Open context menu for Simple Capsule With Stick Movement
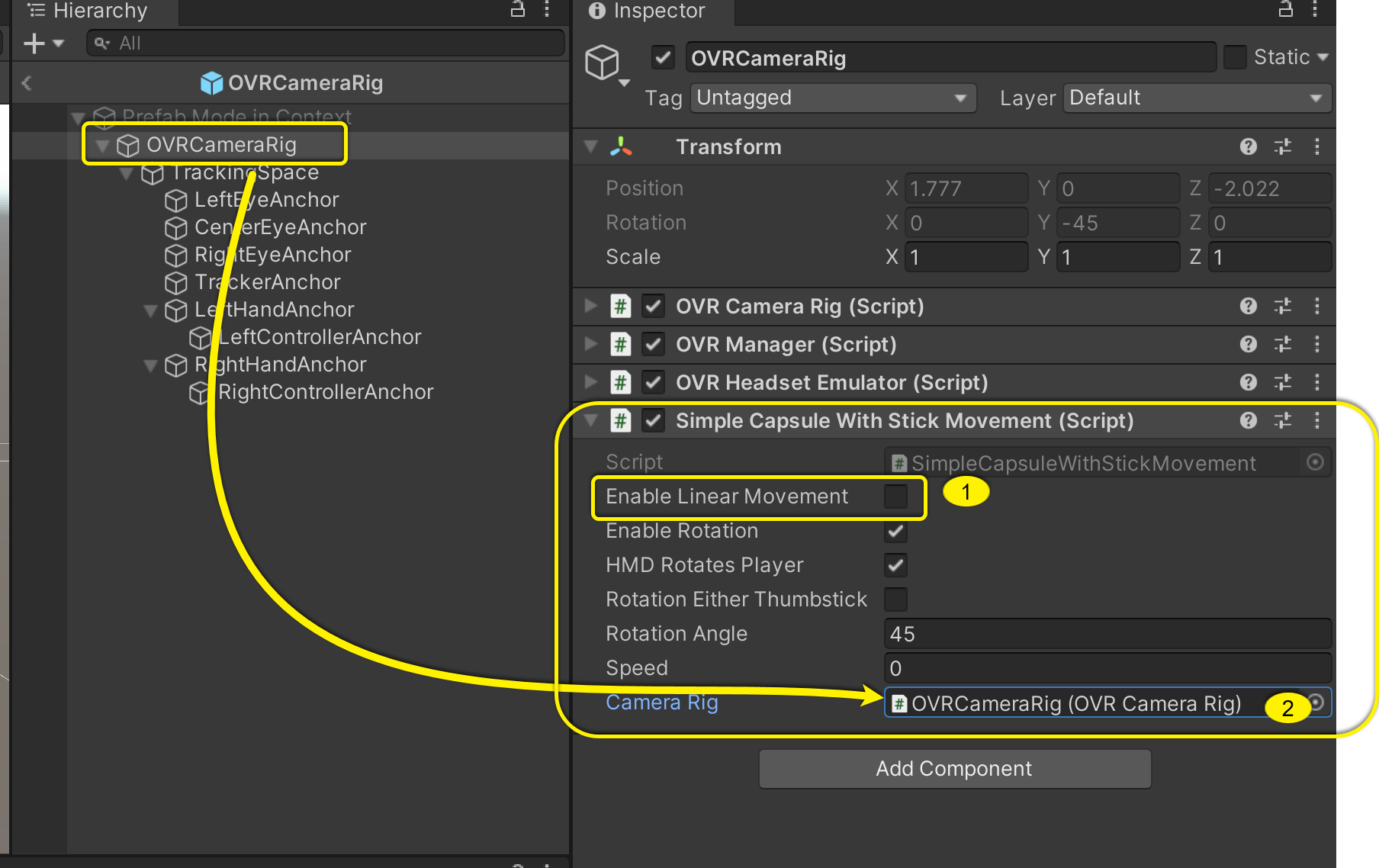The height and width of the screenshot is (868, 1379). [1317, 420]
